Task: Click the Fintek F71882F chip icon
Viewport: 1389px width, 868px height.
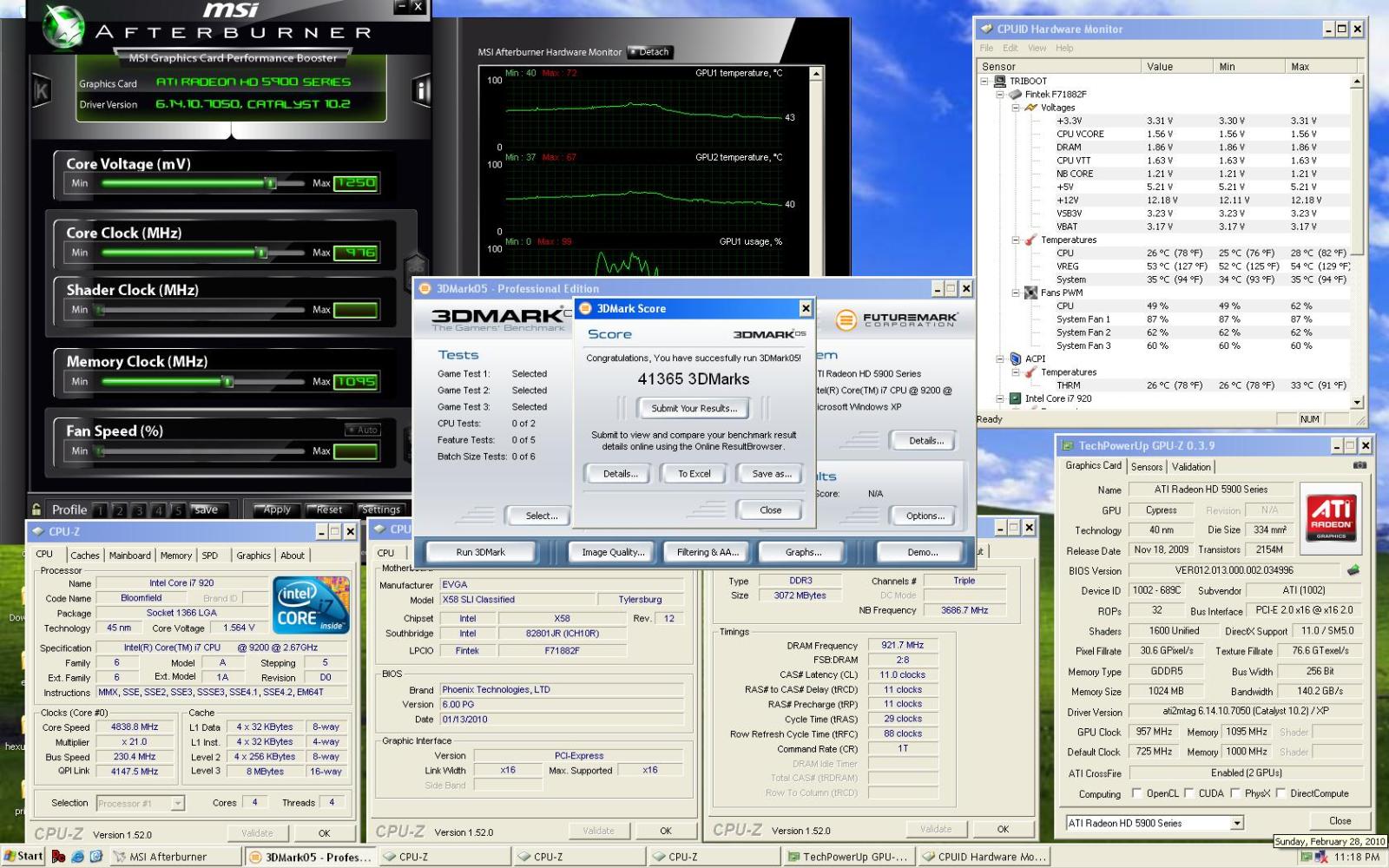Action: 1015,94
